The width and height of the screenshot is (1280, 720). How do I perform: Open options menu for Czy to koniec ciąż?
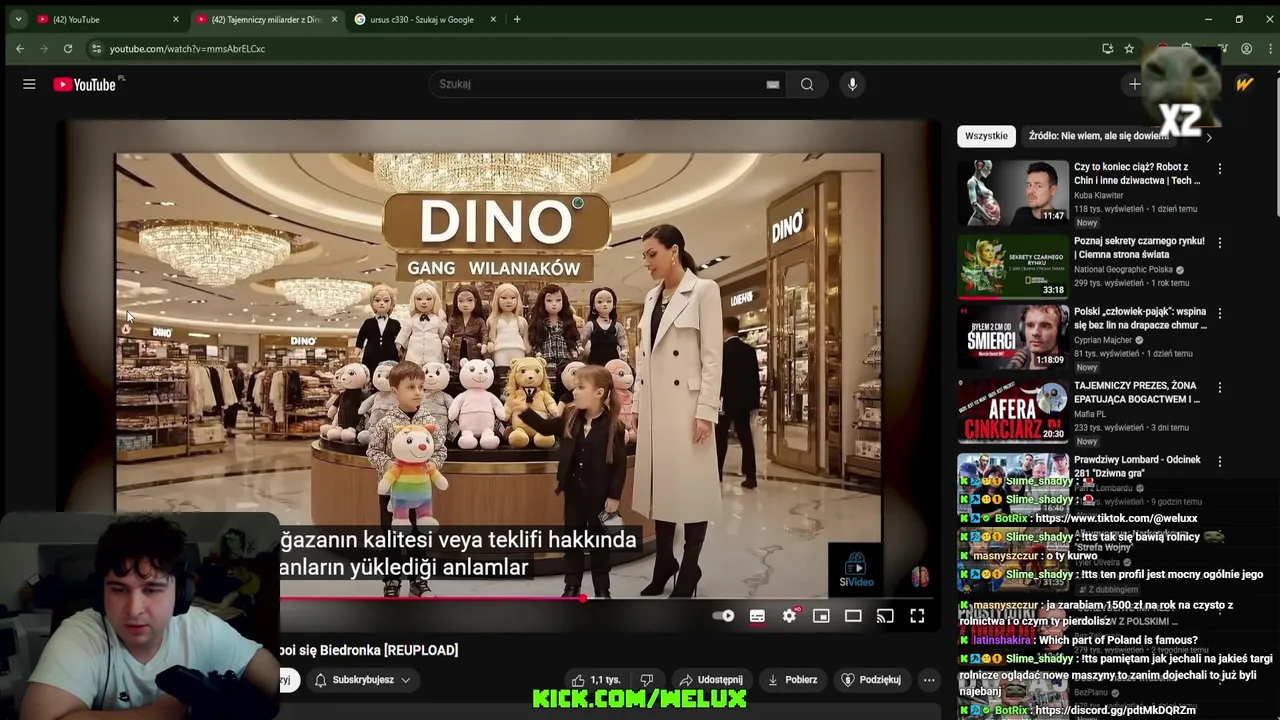click(1219, 169)
